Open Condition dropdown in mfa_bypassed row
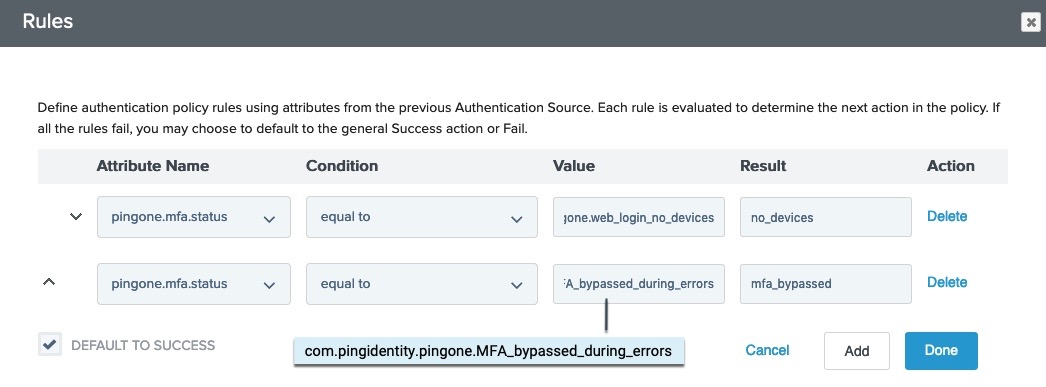 422,284
